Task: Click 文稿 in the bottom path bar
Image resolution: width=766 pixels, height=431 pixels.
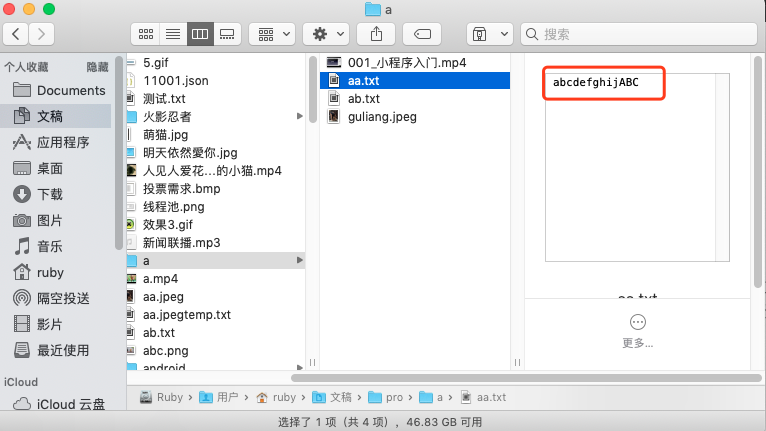Action: [340, 397]
